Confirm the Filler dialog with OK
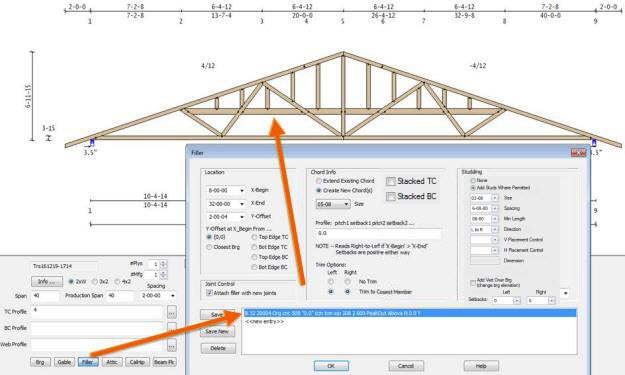The image size is (625, 375). pyautogui.click(x=331, y=366)
